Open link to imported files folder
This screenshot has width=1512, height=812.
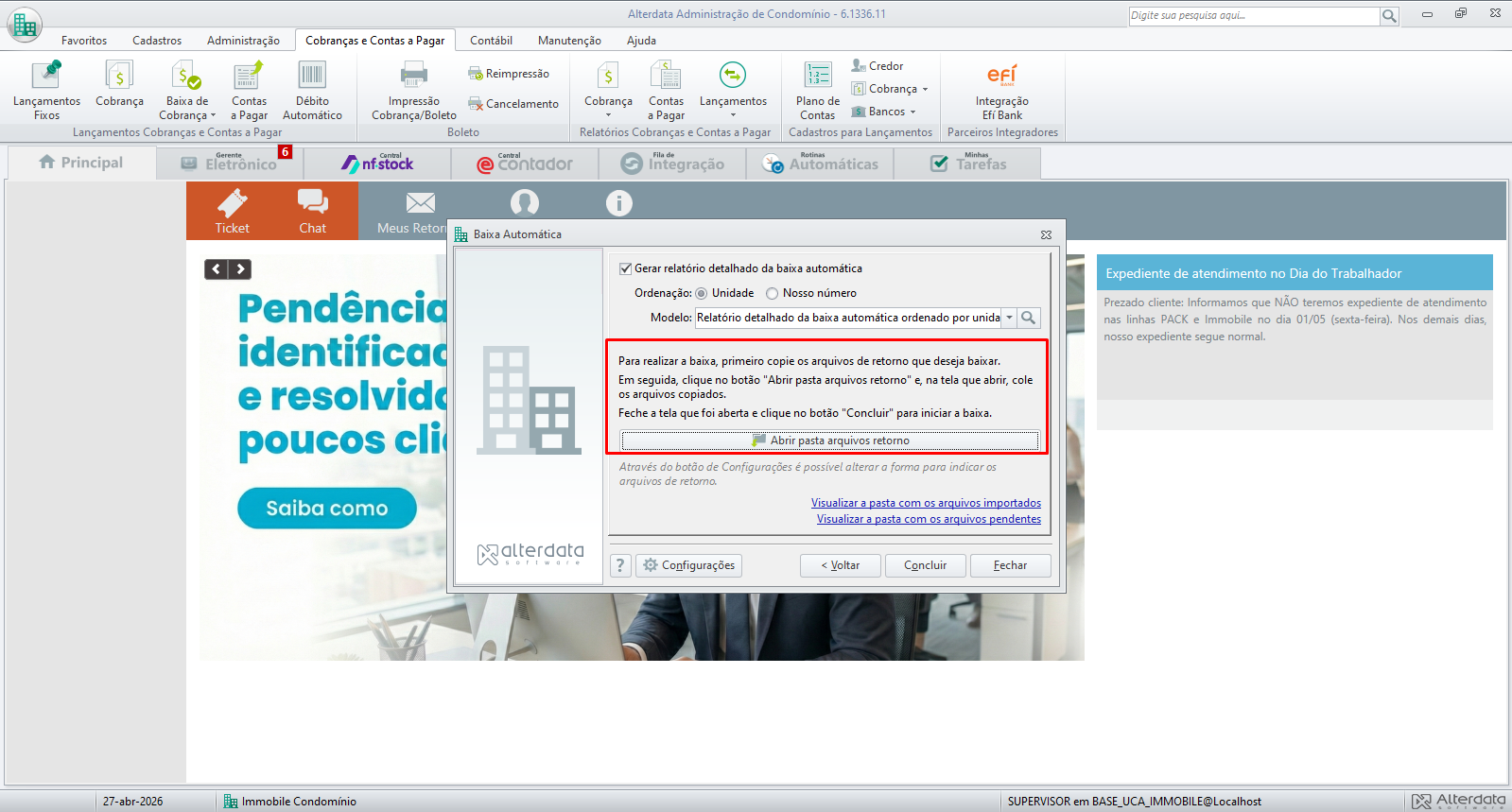[926, 503]
